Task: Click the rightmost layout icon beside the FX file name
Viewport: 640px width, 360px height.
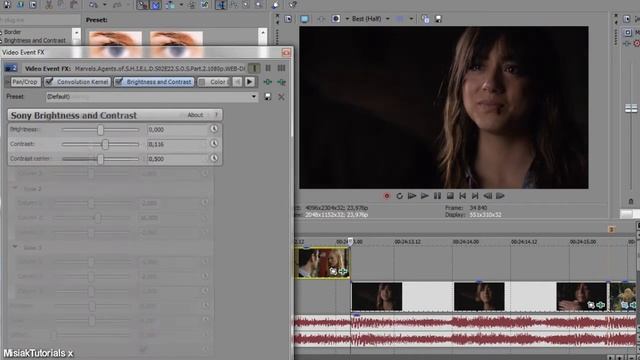Action: pyautogui.click(x=281, y=68)
